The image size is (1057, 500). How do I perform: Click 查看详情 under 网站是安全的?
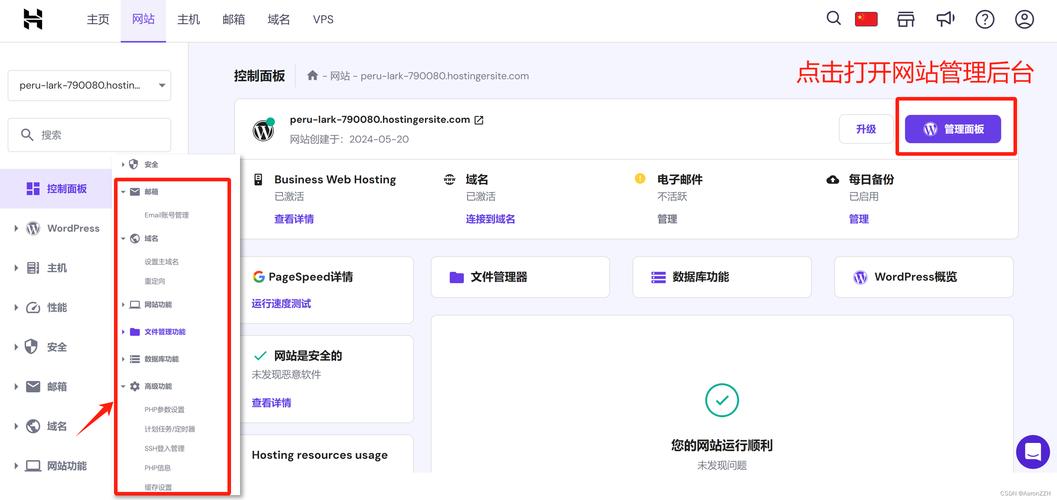point(272,403)
